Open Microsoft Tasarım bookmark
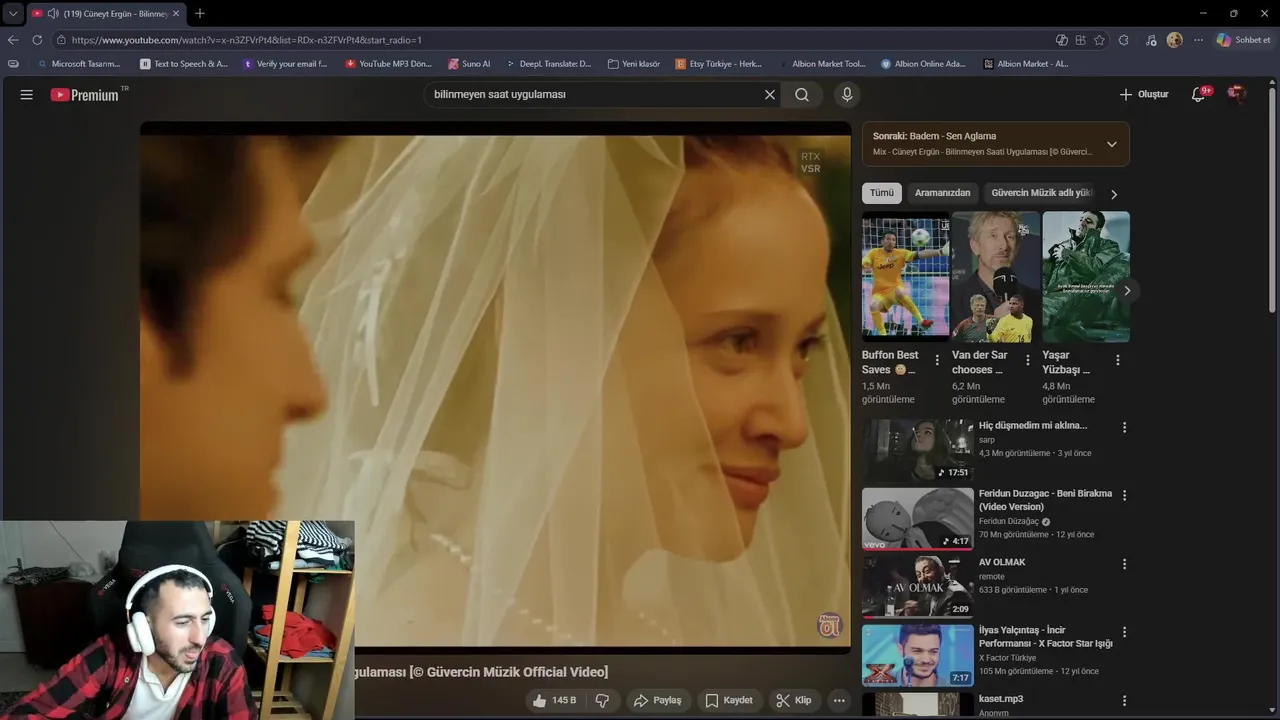The height and width of the screenshot is (720, 1280). pyautogui.click(x=79, y=64)
